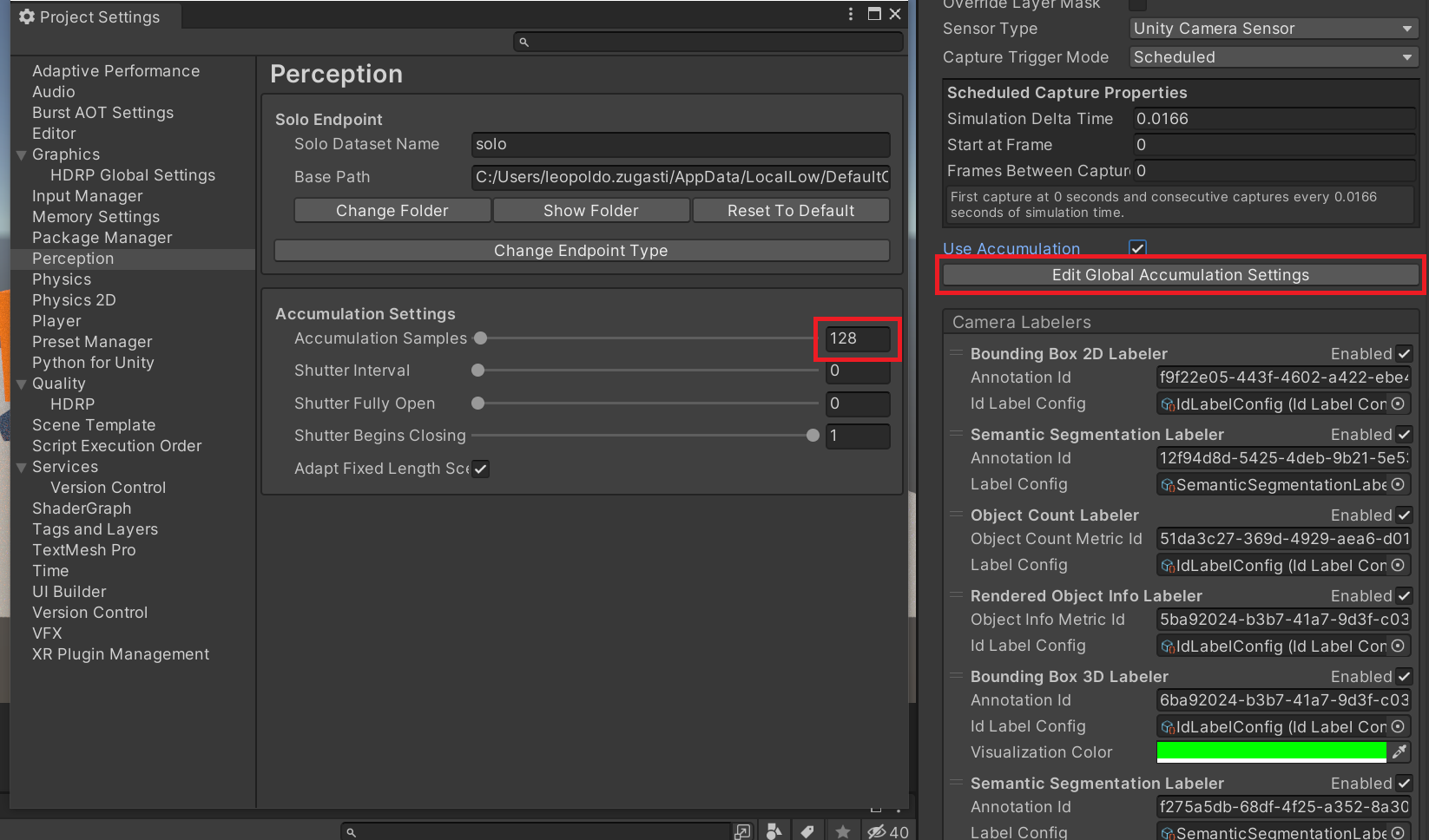The height and width of the screenshot is (840, 1429).
Task: Open object picker for Bounding Box 2D Id Label Config
Action: [1398, 404]
